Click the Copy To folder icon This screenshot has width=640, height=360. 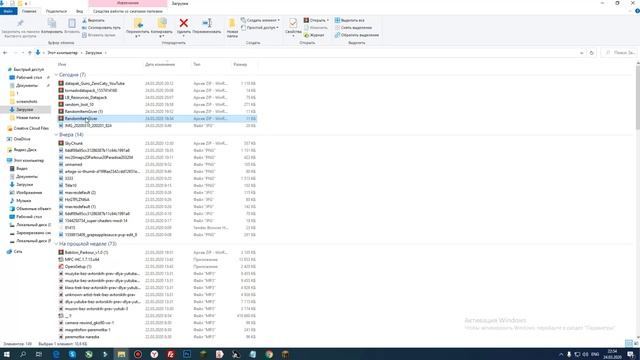[162, 23]
